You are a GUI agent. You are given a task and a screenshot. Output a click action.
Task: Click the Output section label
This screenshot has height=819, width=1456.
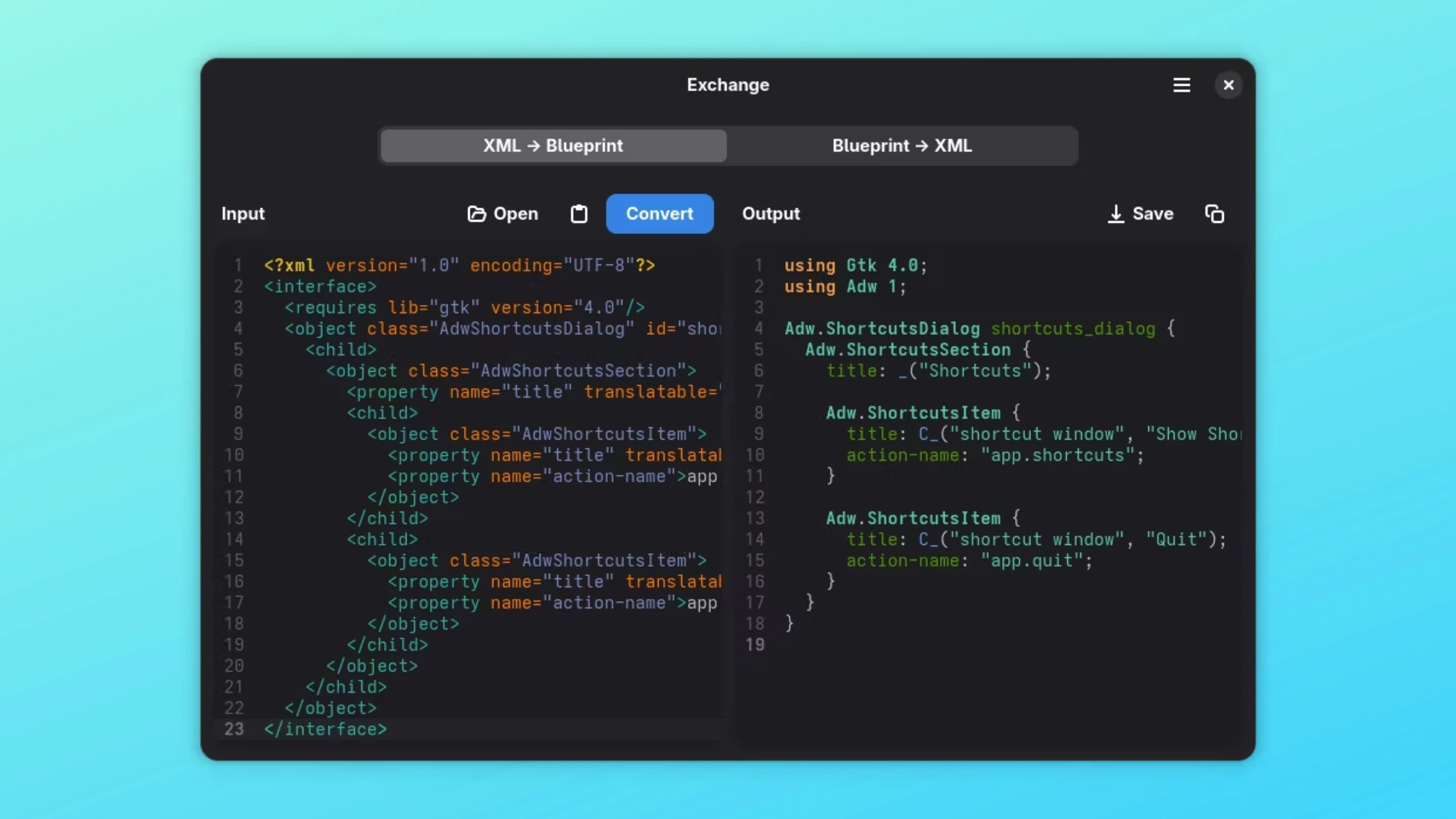pos(771,214)
